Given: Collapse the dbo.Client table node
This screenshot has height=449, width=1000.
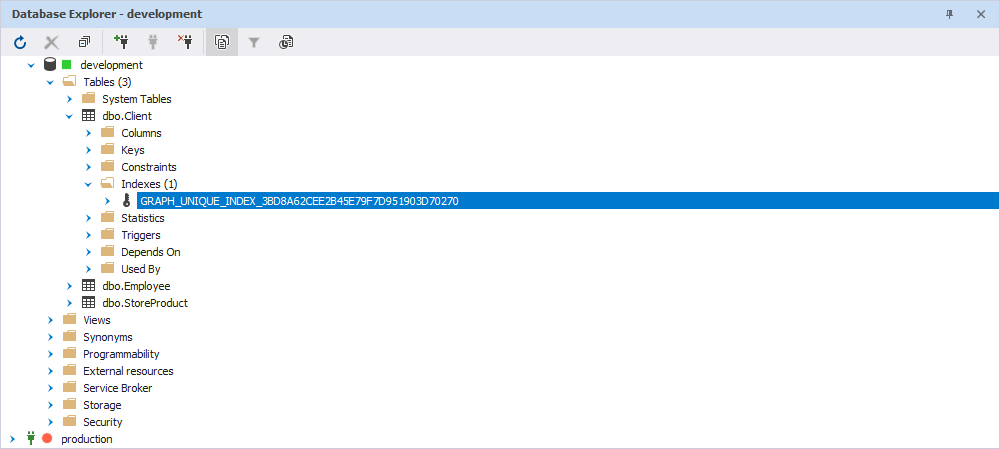Looking at the screenshot, I should pos(70,116).
